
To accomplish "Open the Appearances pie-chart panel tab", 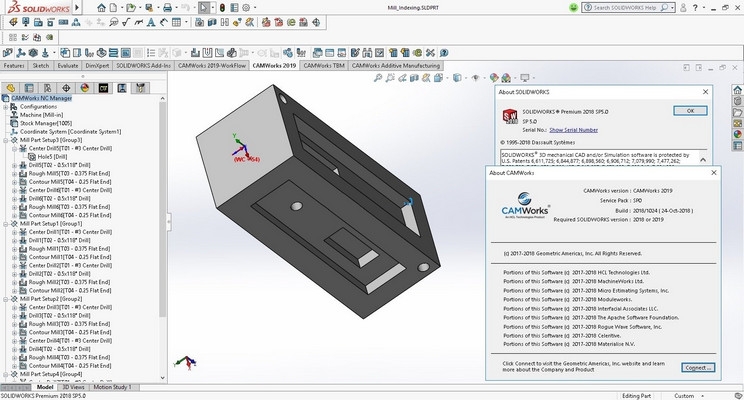I will [x=84, y=86].
